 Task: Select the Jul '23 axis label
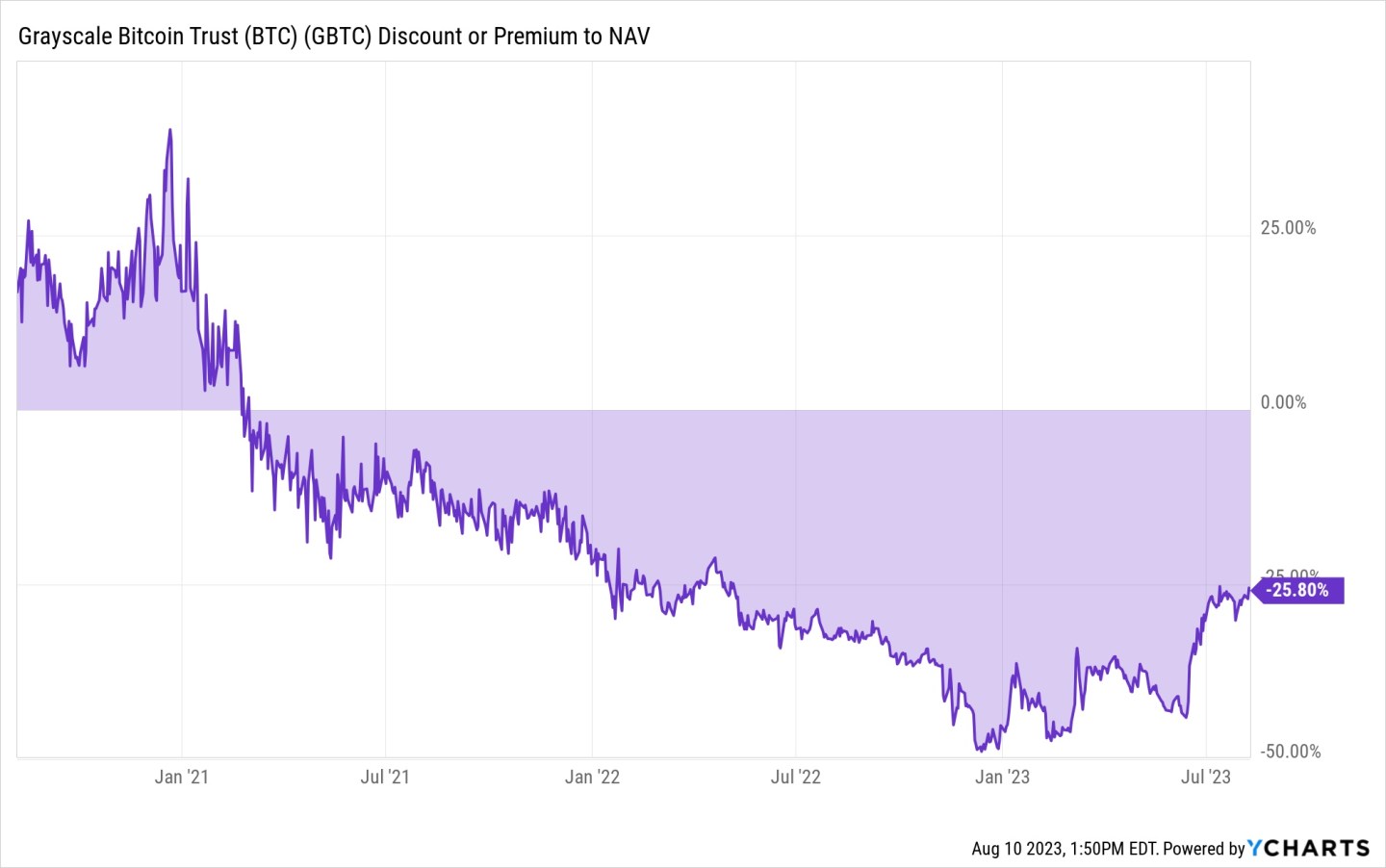pos(1206,777)
